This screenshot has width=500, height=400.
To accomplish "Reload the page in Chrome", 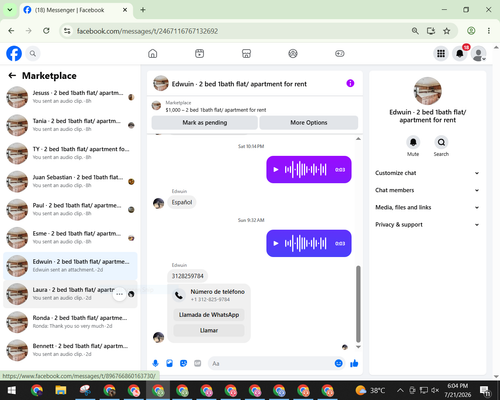I will (46, 31).
